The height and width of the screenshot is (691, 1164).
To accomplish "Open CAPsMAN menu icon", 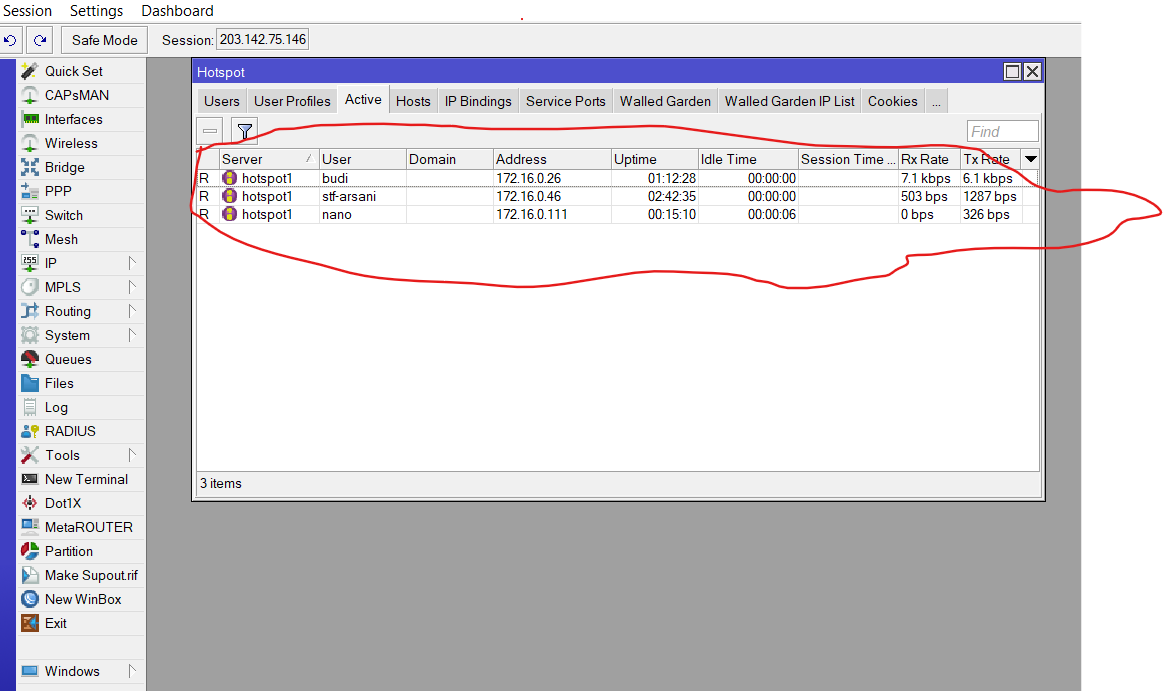I will coord(30,95).
